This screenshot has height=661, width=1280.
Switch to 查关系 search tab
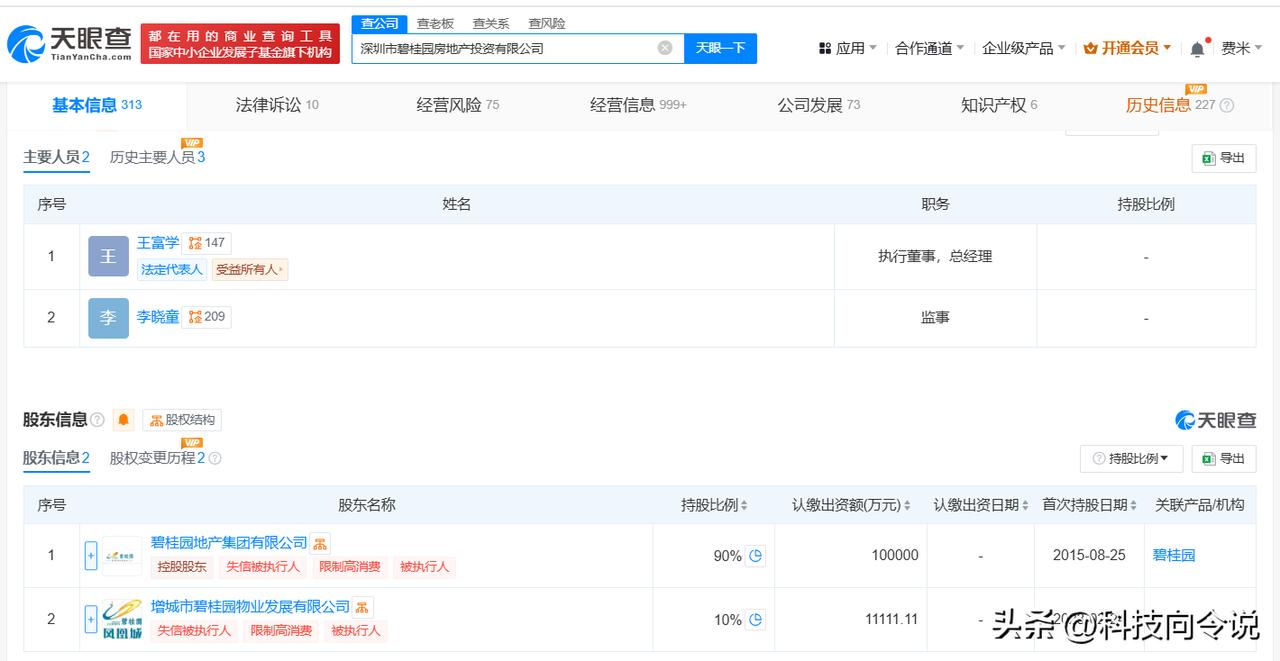(x=491, y=23)
